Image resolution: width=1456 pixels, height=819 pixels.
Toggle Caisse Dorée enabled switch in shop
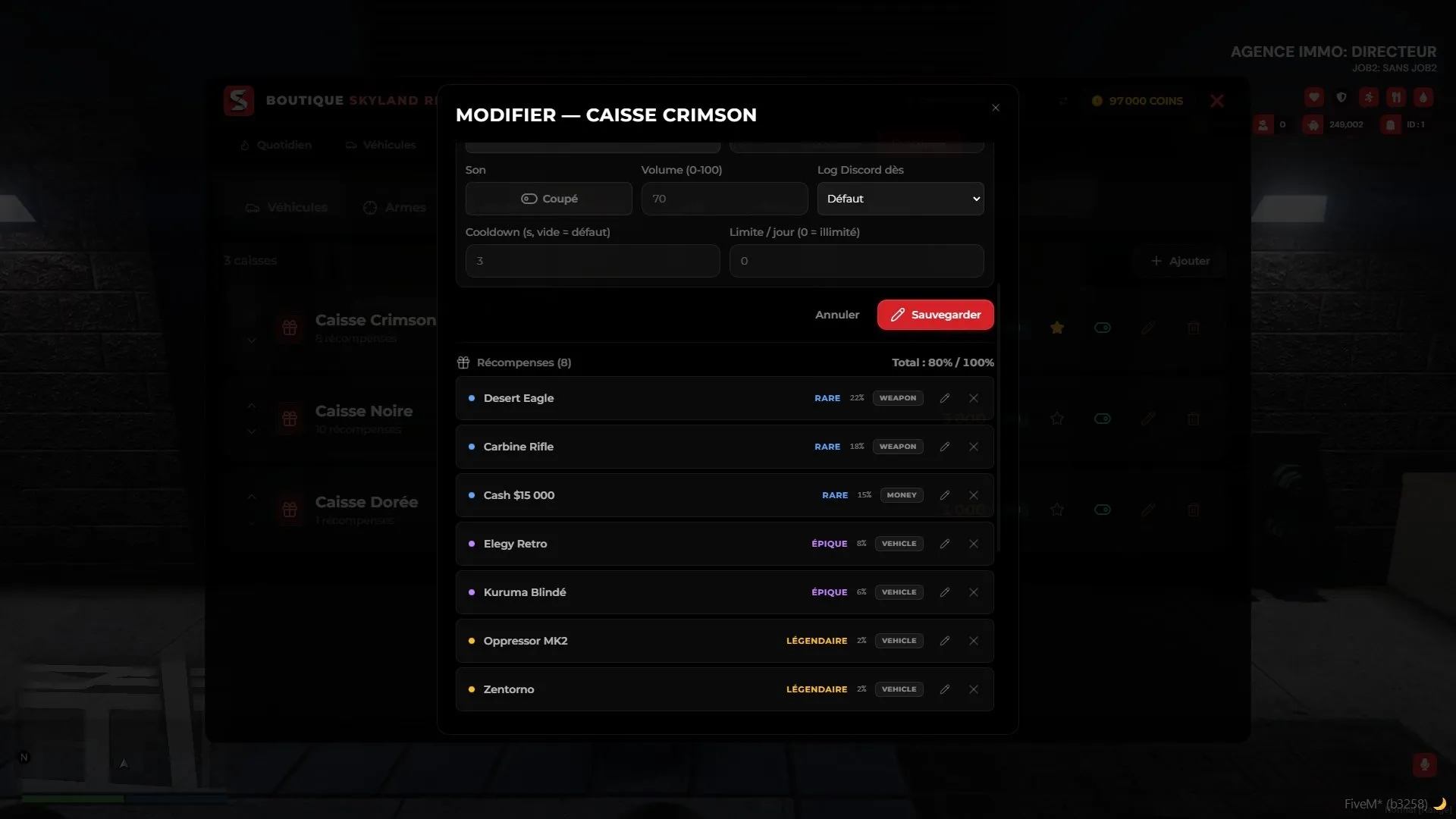[x=1103, y=510]
